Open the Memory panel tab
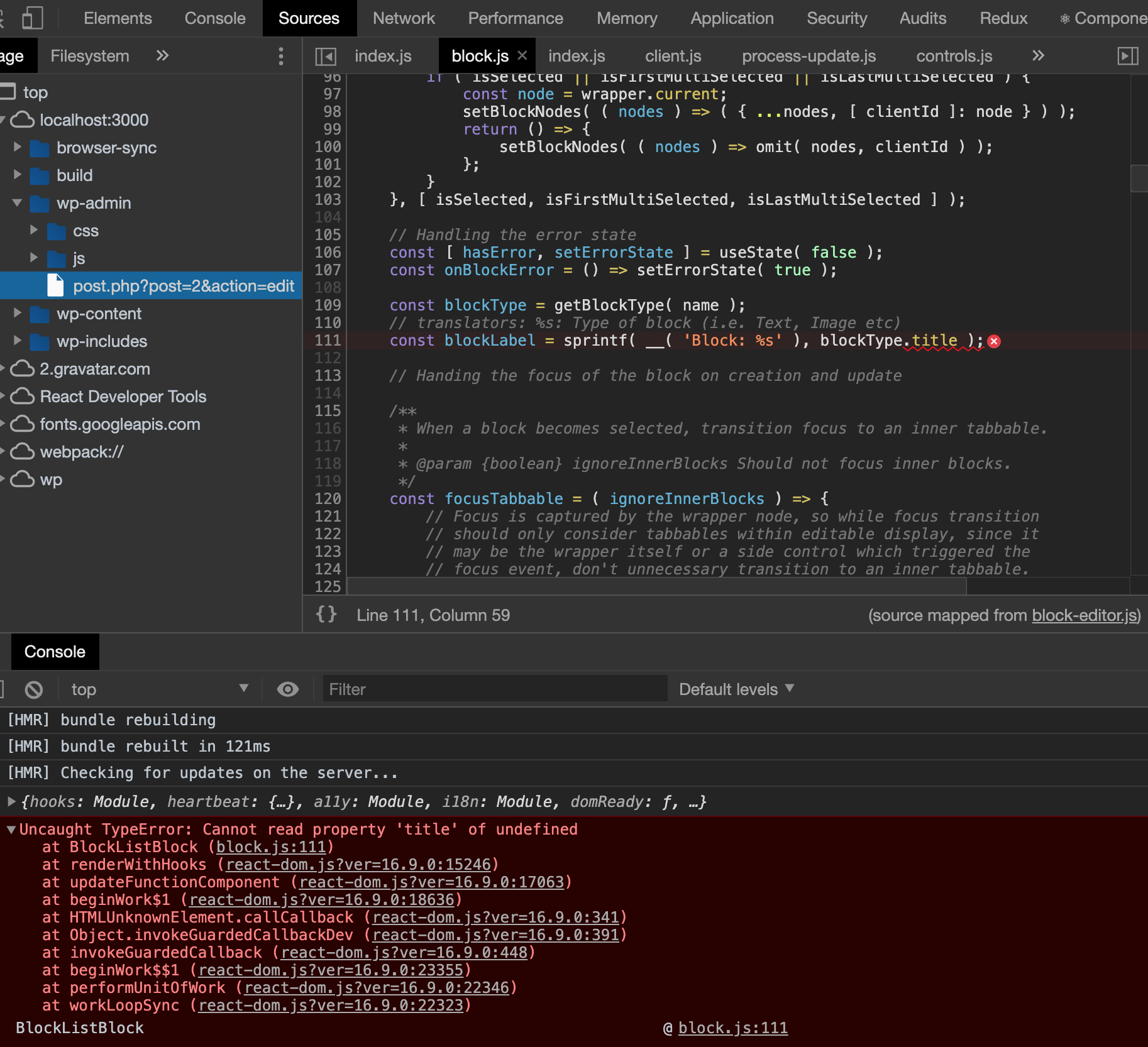This screenshot has width=1148, height=1047. (627, 18)
